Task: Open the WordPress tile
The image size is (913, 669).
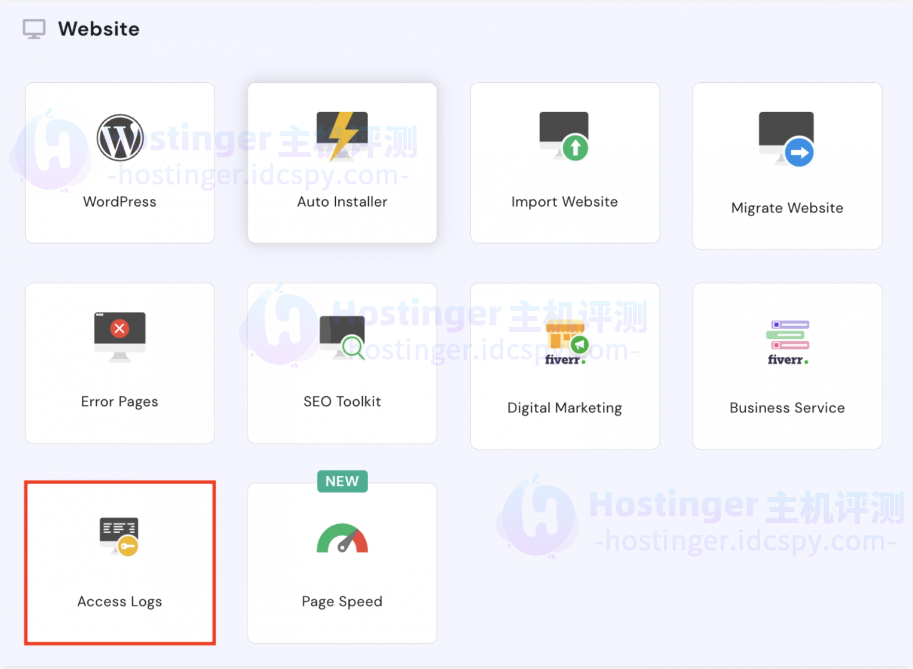Action: click(119, 163)
